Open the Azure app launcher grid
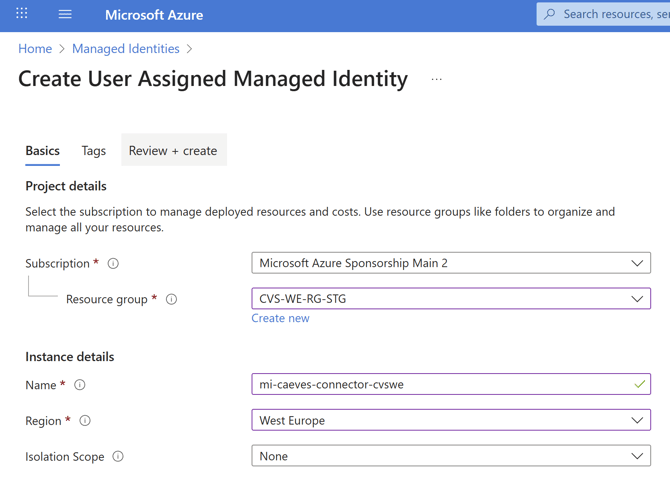 click(21, 14)
